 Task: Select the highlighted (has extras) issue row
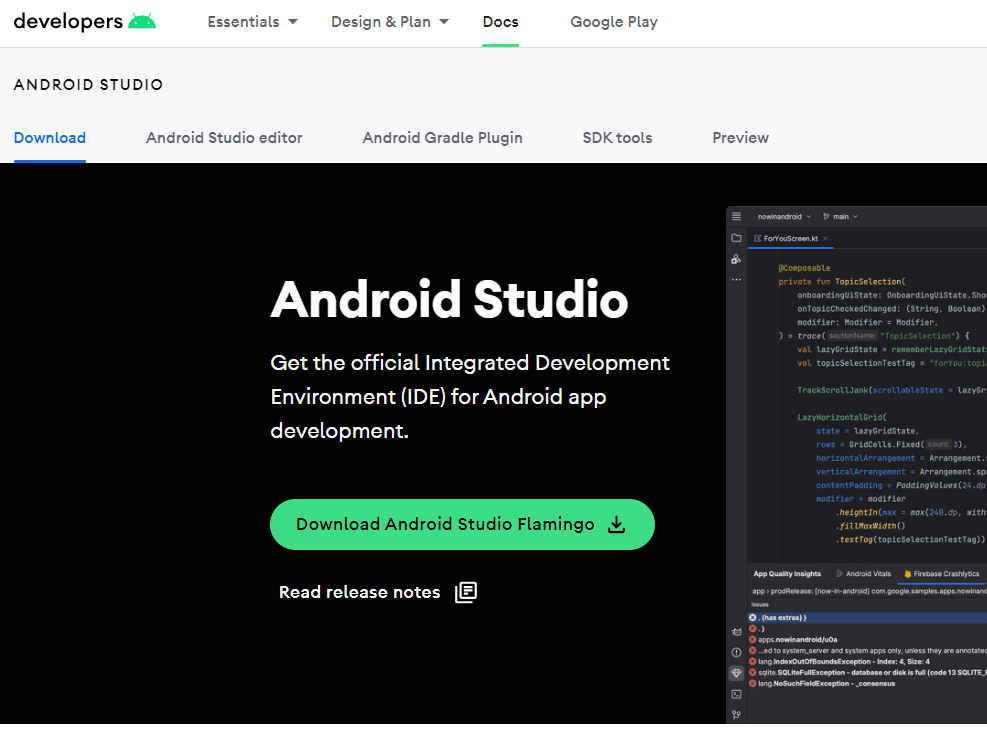[790, 617]
